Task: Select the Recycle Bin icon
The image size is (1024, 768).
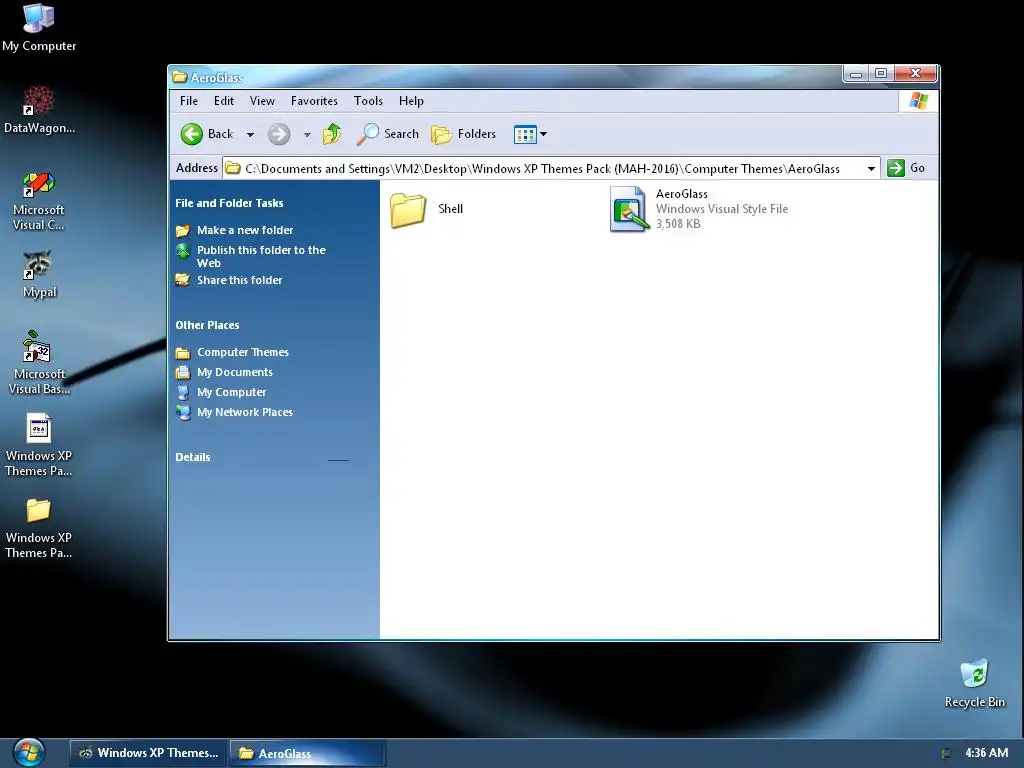Action: [x=974, y=673]
